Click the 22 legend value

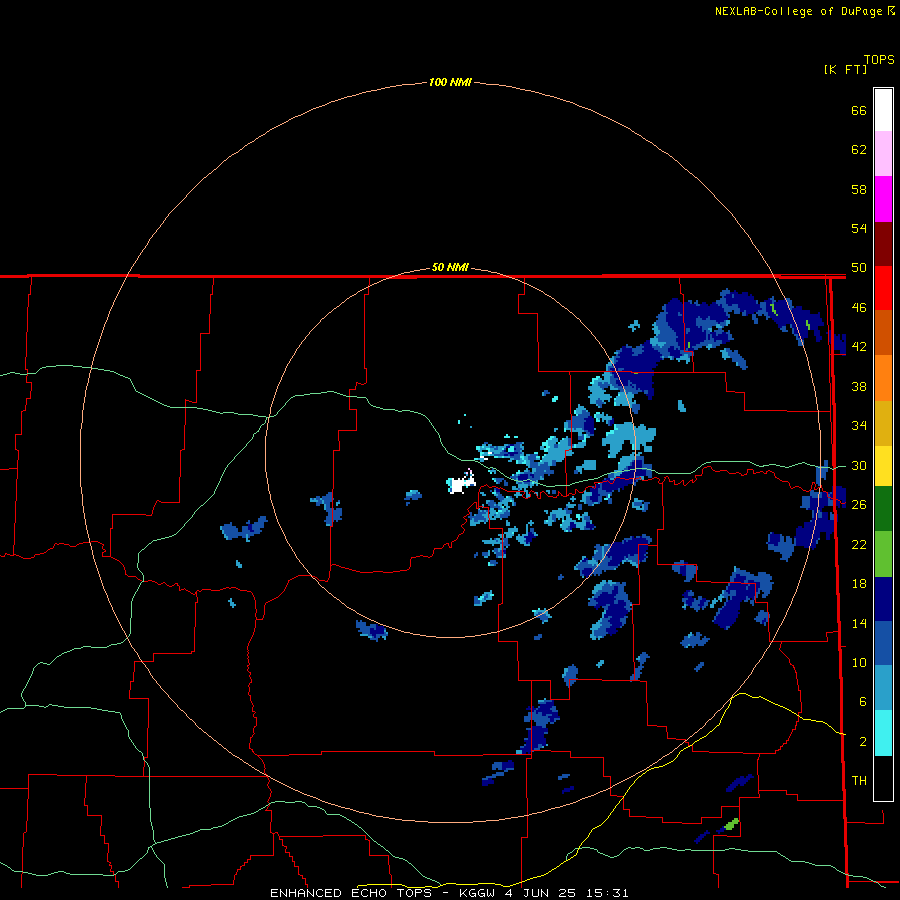click(859, 544)
